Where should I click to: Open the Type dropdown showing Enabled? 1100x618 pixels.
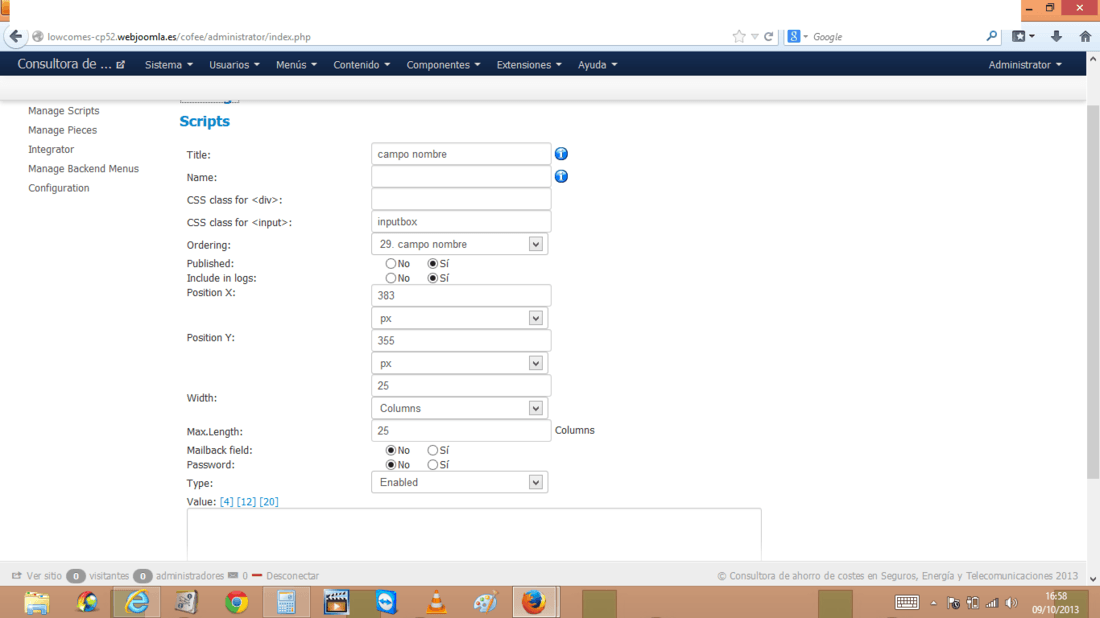(x=460, y=483)
